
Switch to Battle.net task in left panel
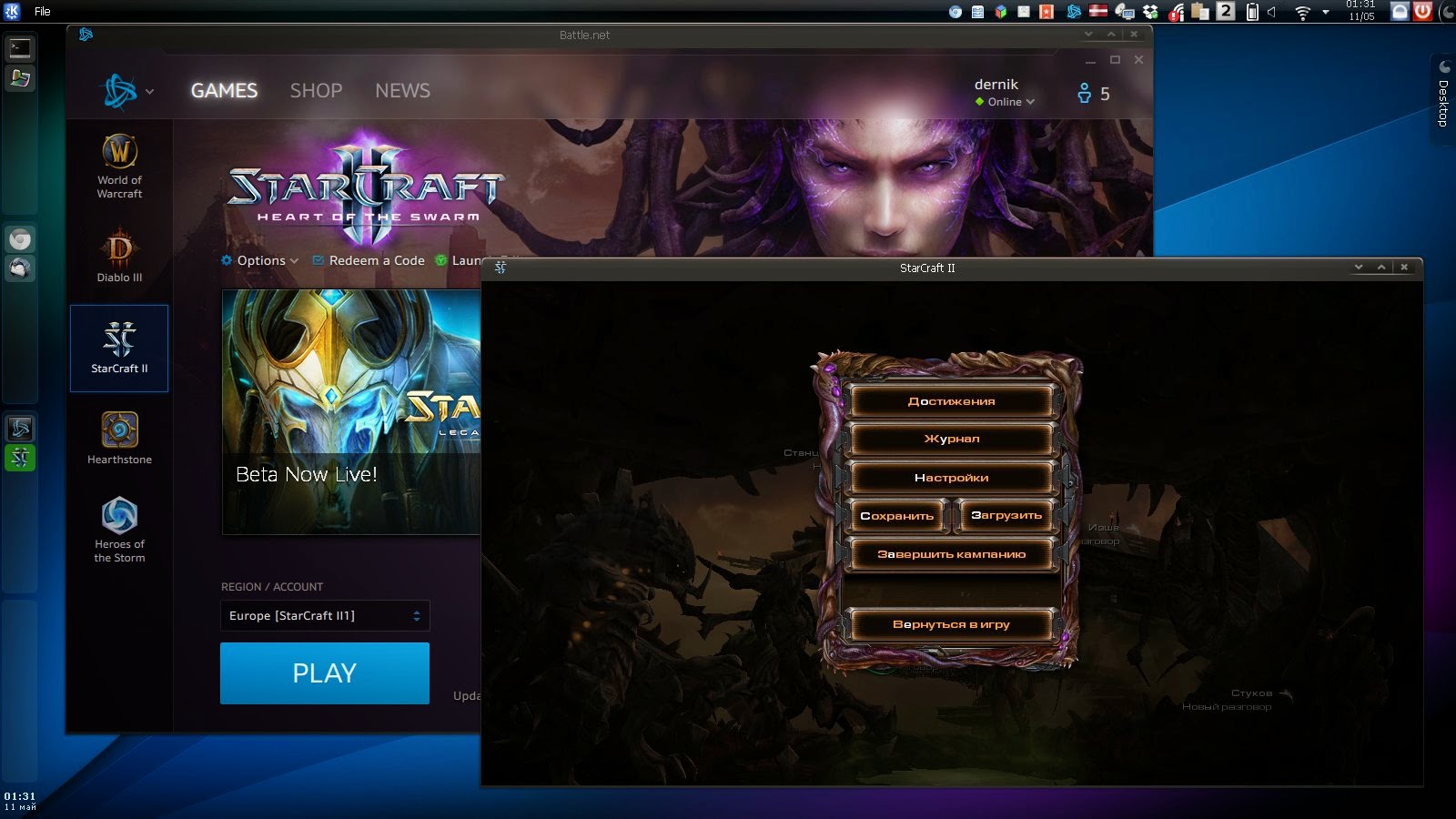20,429
